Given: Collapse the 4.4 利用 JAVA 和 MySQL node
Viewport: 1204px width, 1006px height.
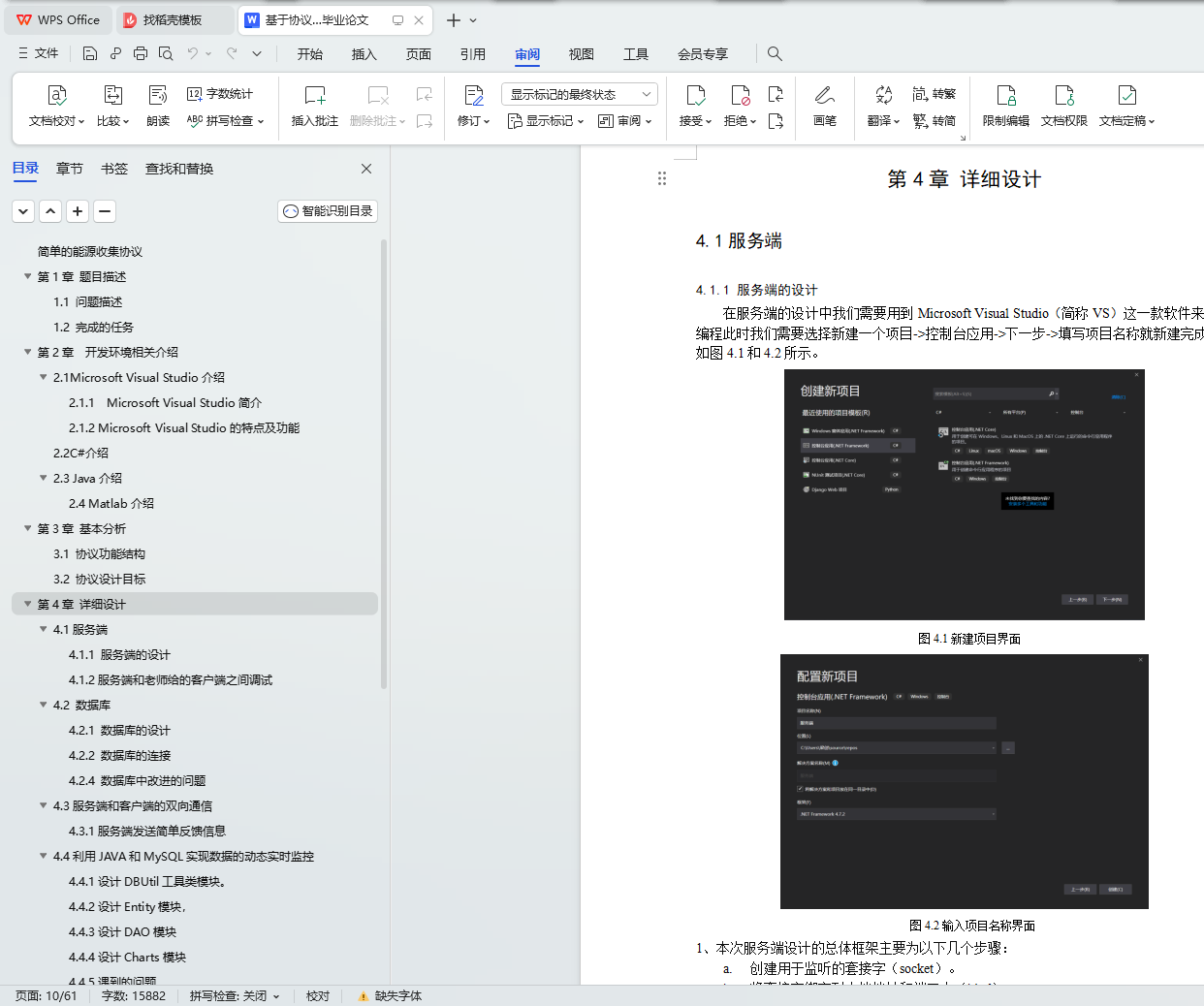Looking at the screenshot, I should 43,856.
